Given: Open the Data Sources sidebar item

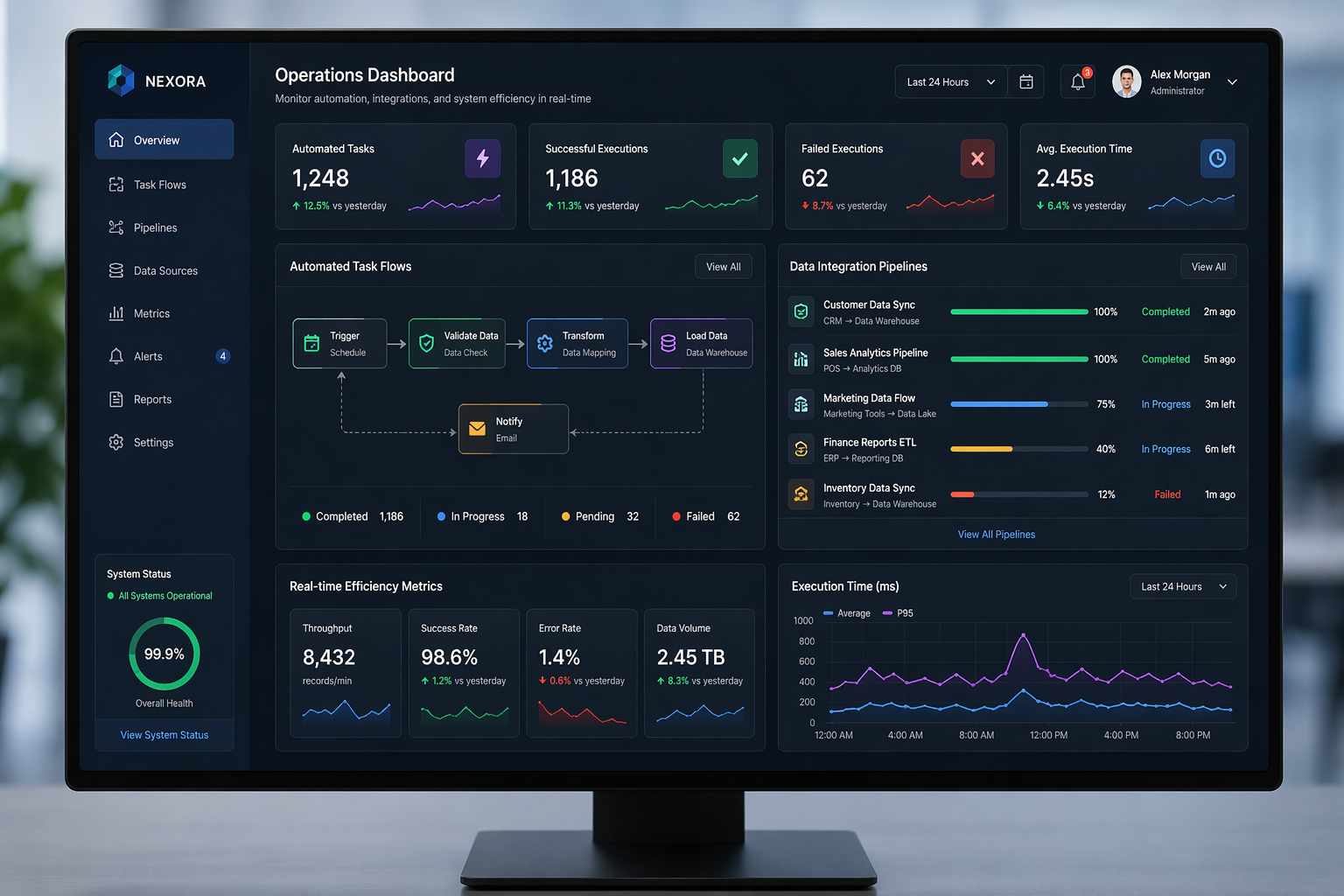Looking at the screenshot, I should (x=164, y=270).
